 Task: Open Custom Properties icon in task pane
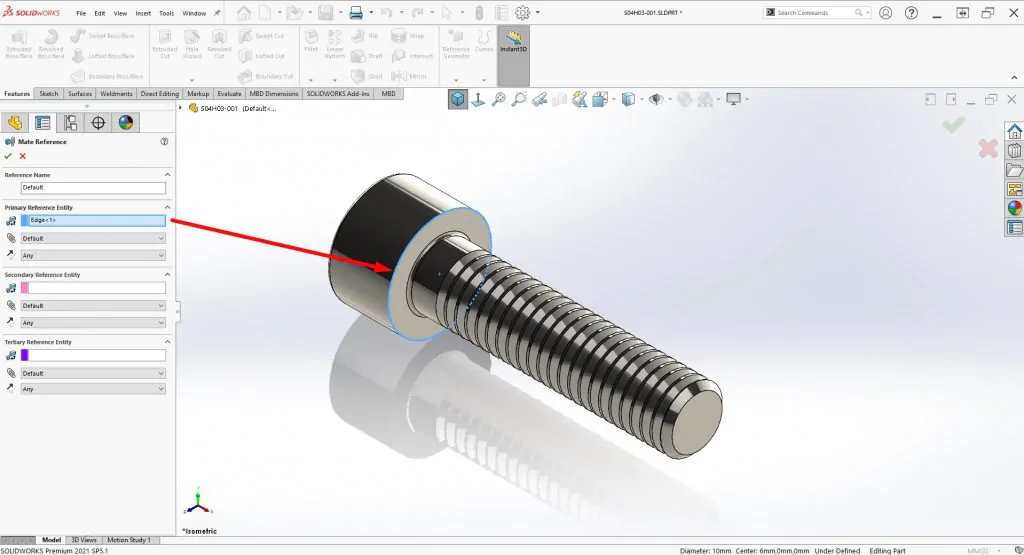[1014, 227]
